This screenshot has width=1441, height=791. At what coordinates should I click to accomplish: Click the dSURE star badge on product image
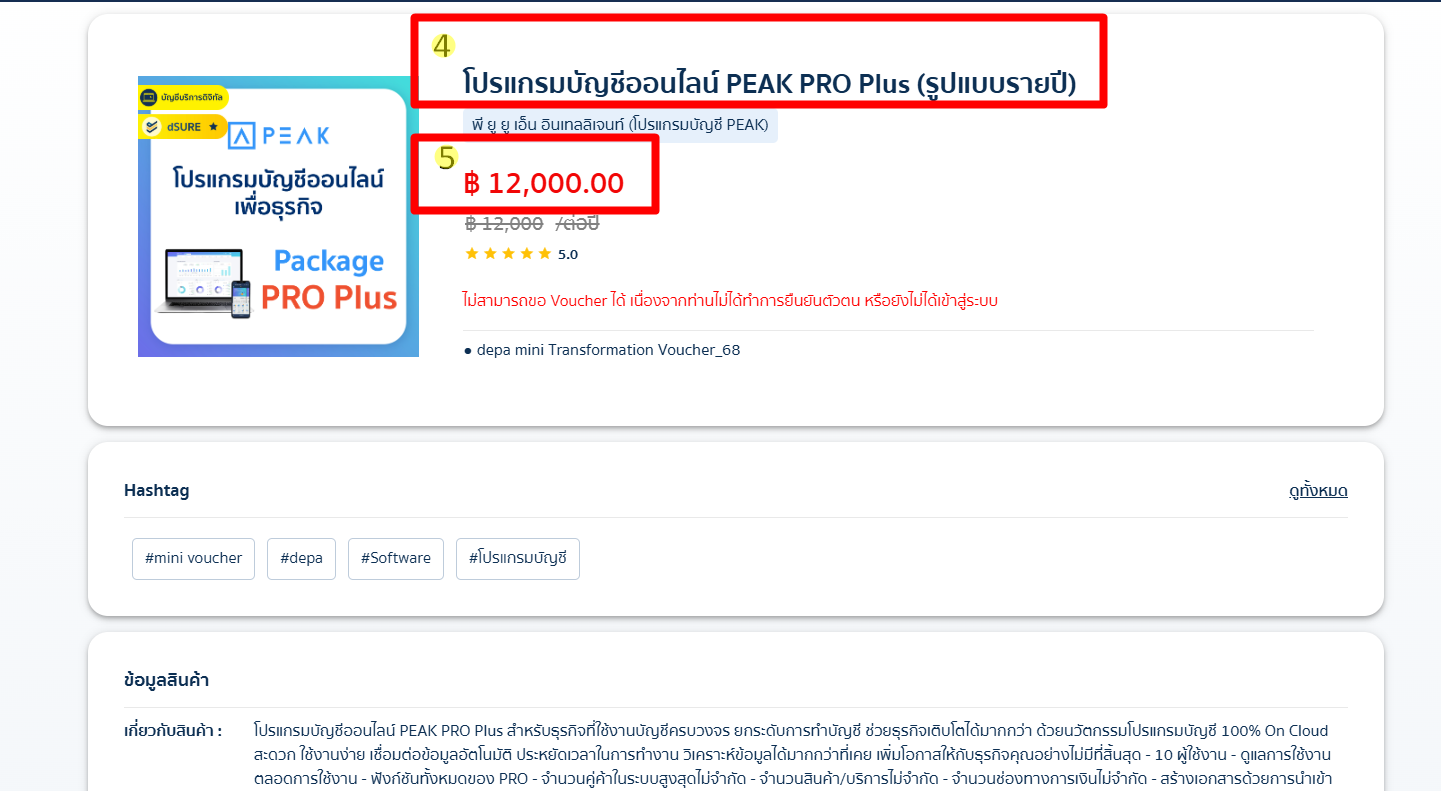(182, 127)
